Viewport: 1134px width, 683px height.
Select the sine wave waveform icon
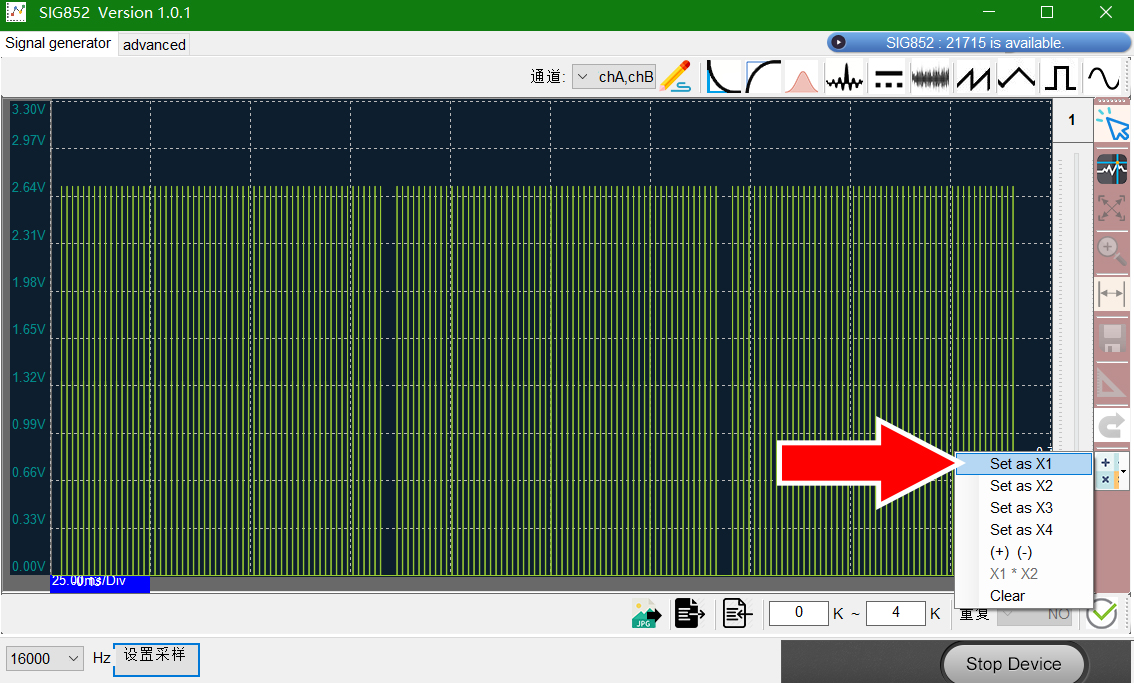[1104, 77]
